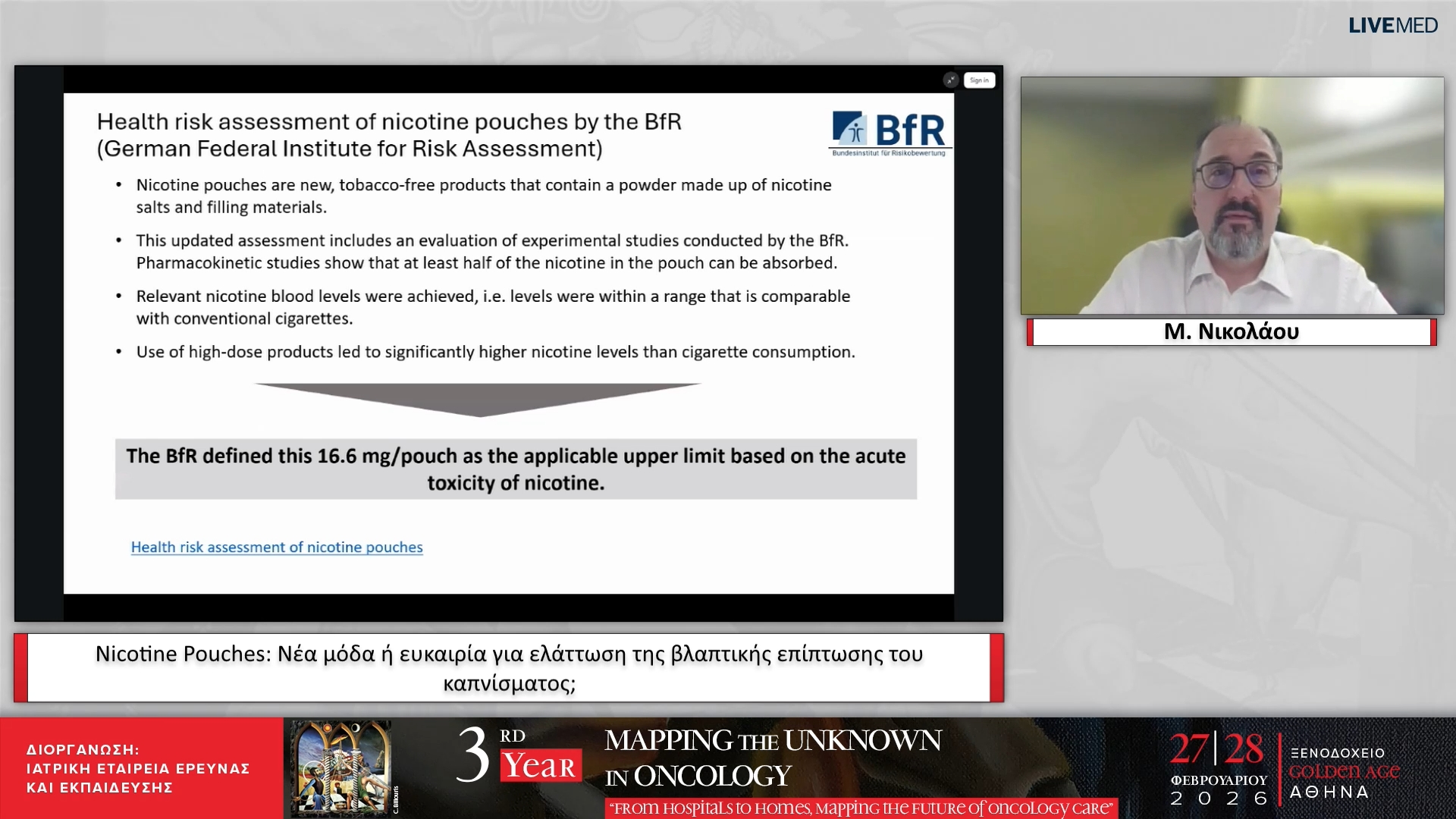Click the 'From hospitals to homes' red tagline

pyautogui.click(x=862, y=808)
